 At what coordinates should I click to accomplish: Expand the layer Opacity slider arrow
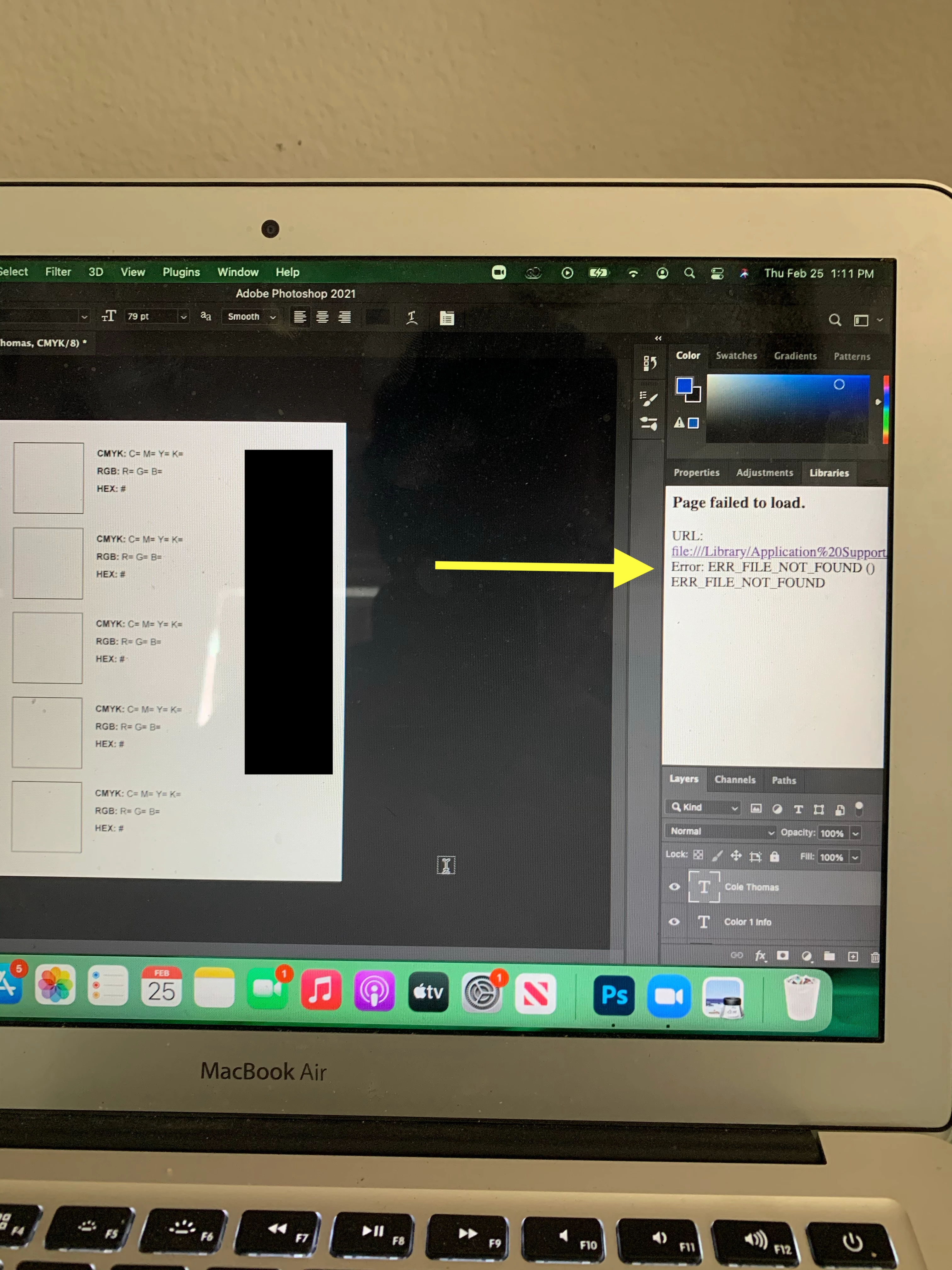[855, 833]
